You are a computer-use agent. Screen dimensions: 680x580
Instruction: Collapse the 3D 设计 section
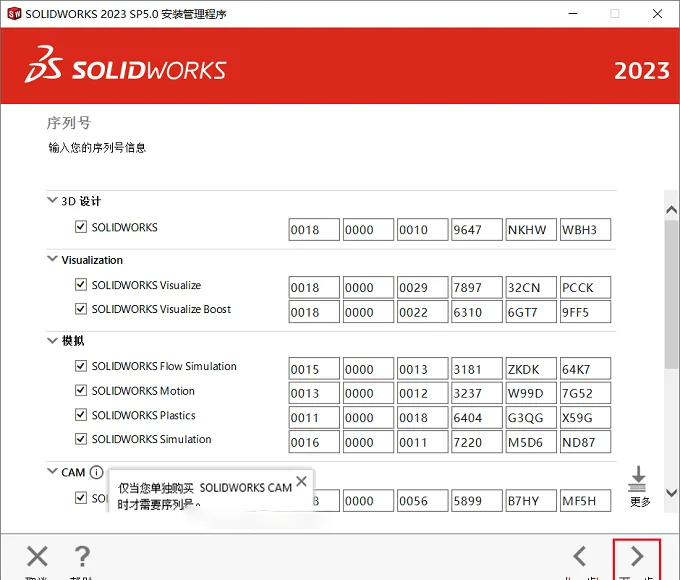pos(52,200)
